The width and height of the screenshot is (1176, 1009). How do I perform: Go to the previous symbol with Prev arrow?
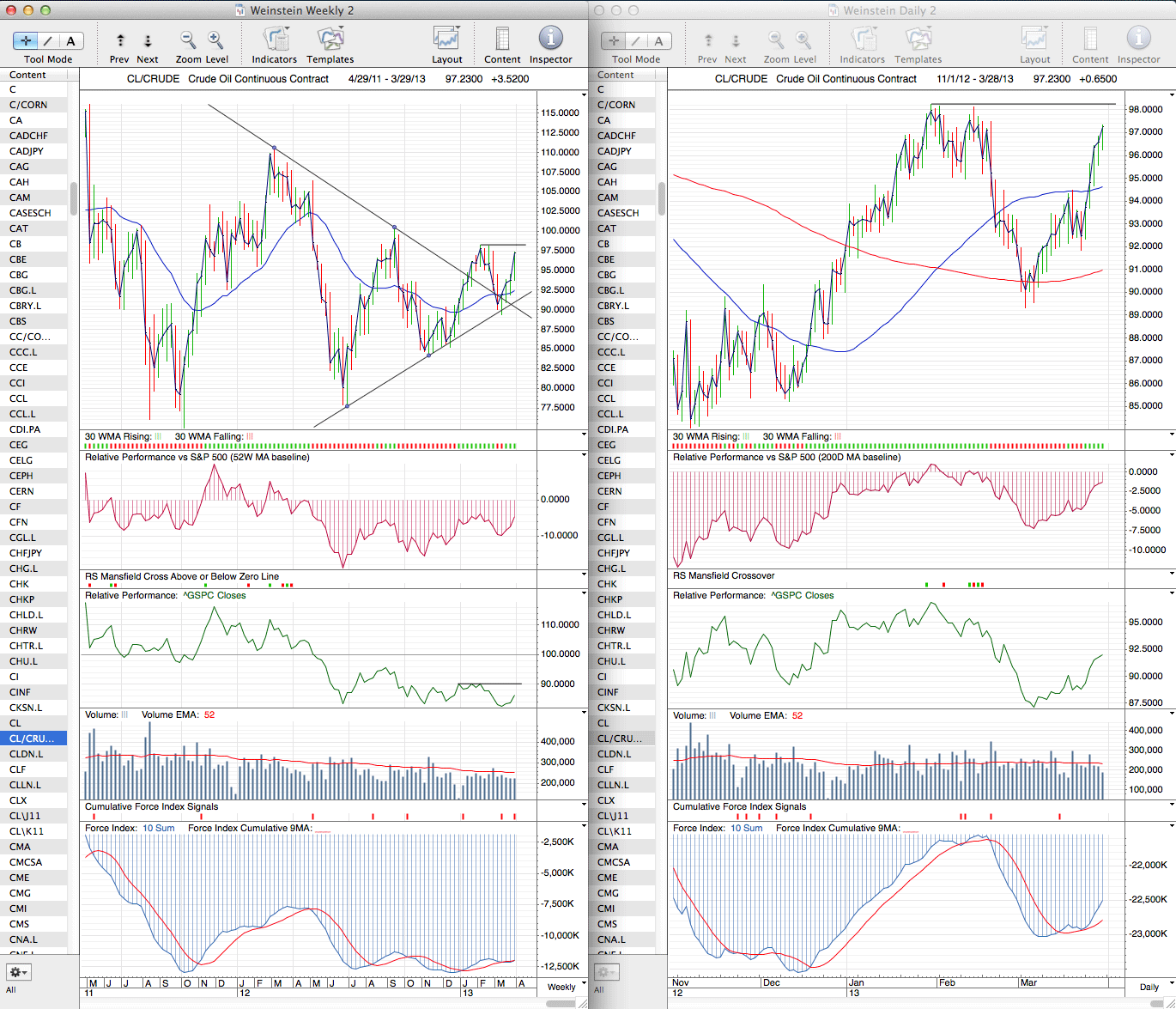click(120, 40)
